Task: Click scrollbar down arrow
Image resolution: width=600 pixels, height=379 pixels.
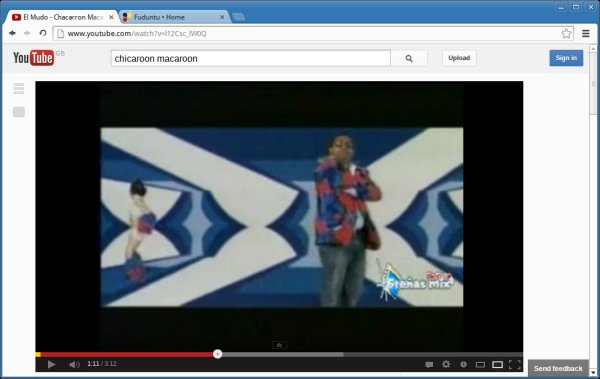Action: click(593, 372)
